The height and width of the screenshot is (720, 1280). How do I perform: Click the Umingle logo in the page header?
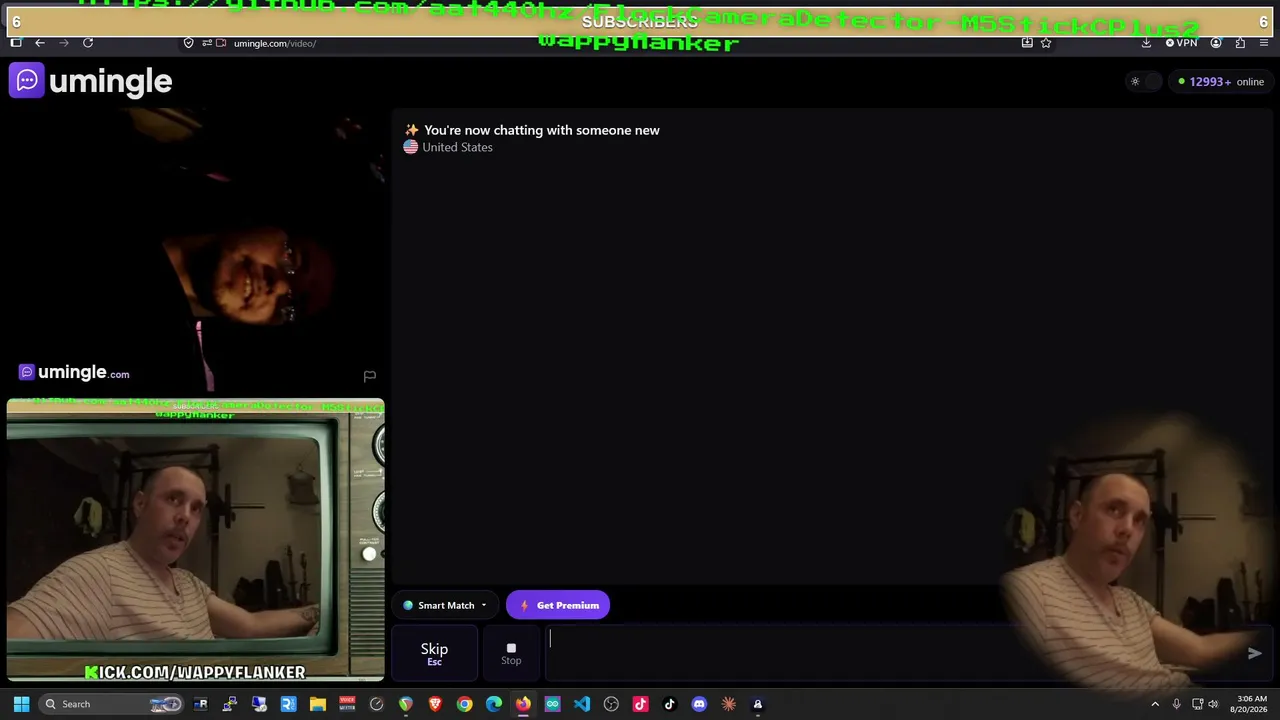[x=91, y=81]
